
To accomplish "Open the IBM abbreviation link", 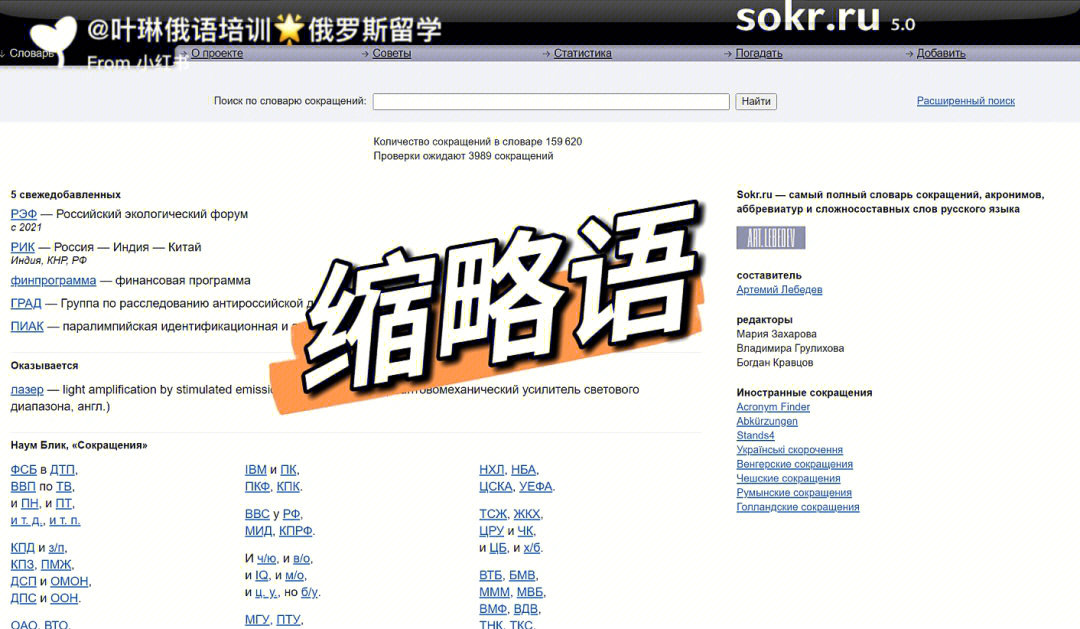I will point(256,470).
